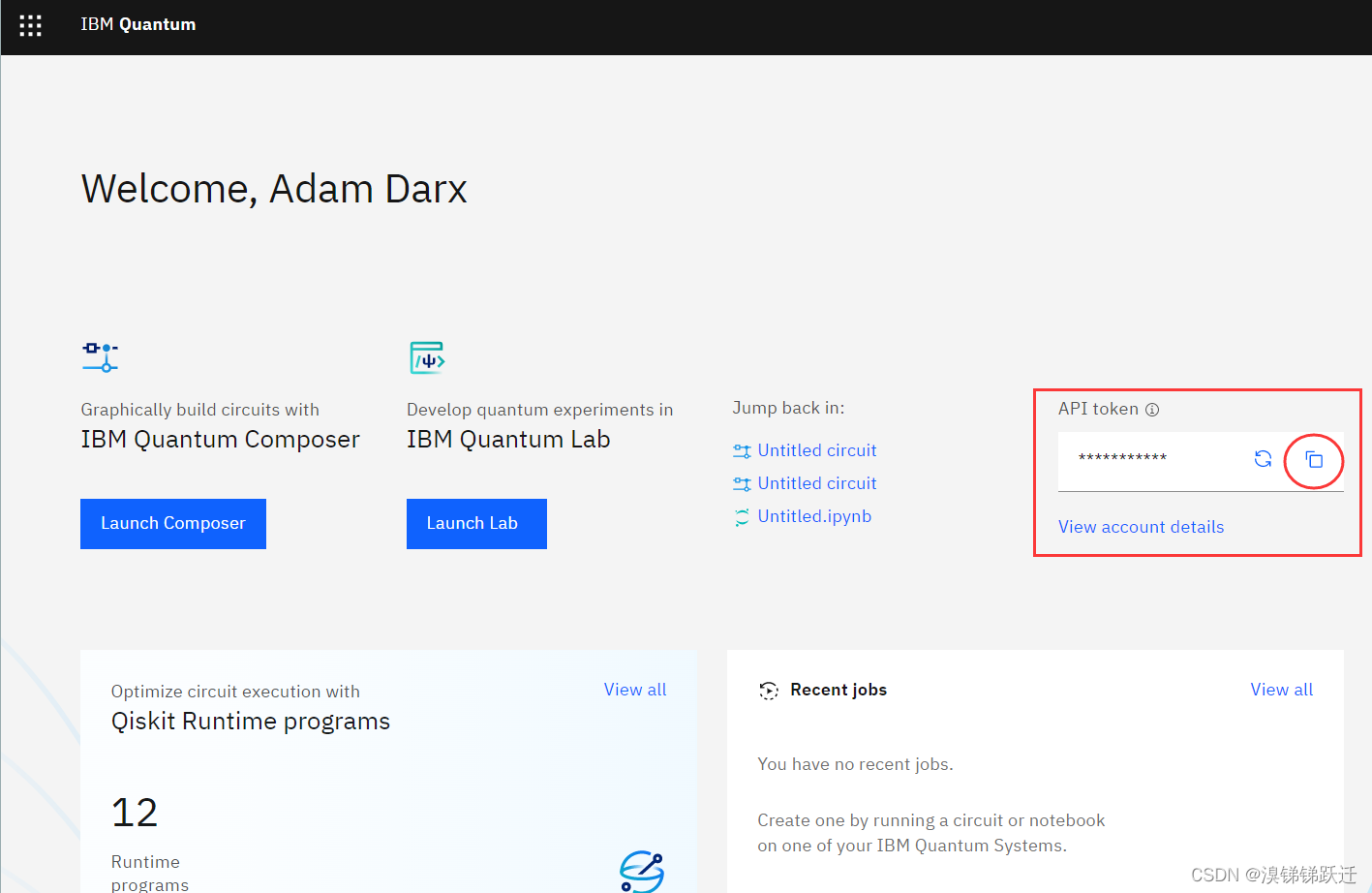Copy the API token to clipboard
This screenshot has width=1372, height=893.
point(1314,460)
